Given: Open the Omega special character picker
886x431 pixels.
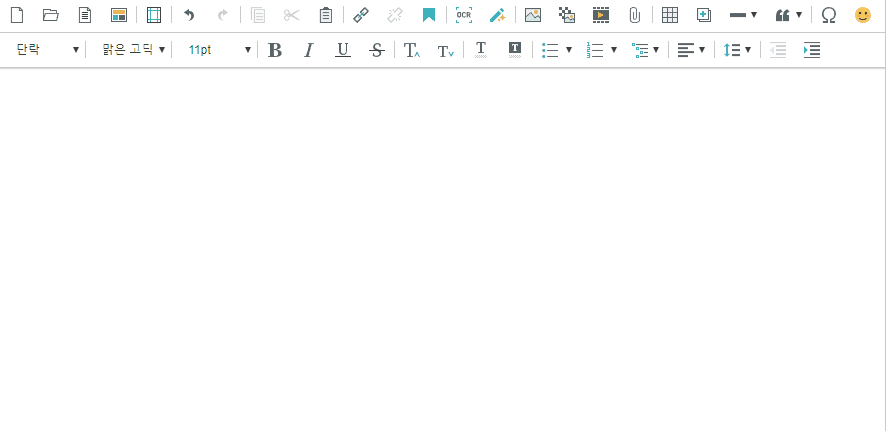Looking at the screenshot, I should [828, 15].
